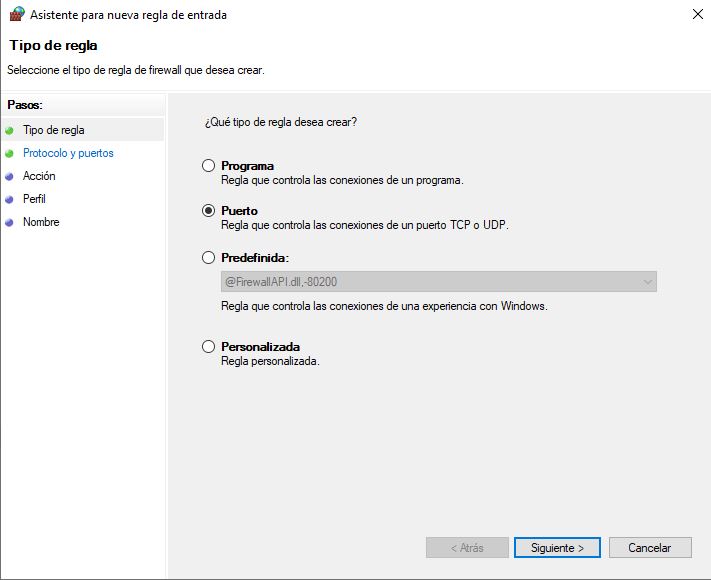Click the firewall wizard icon in title bar

click(x=15, y=15)
